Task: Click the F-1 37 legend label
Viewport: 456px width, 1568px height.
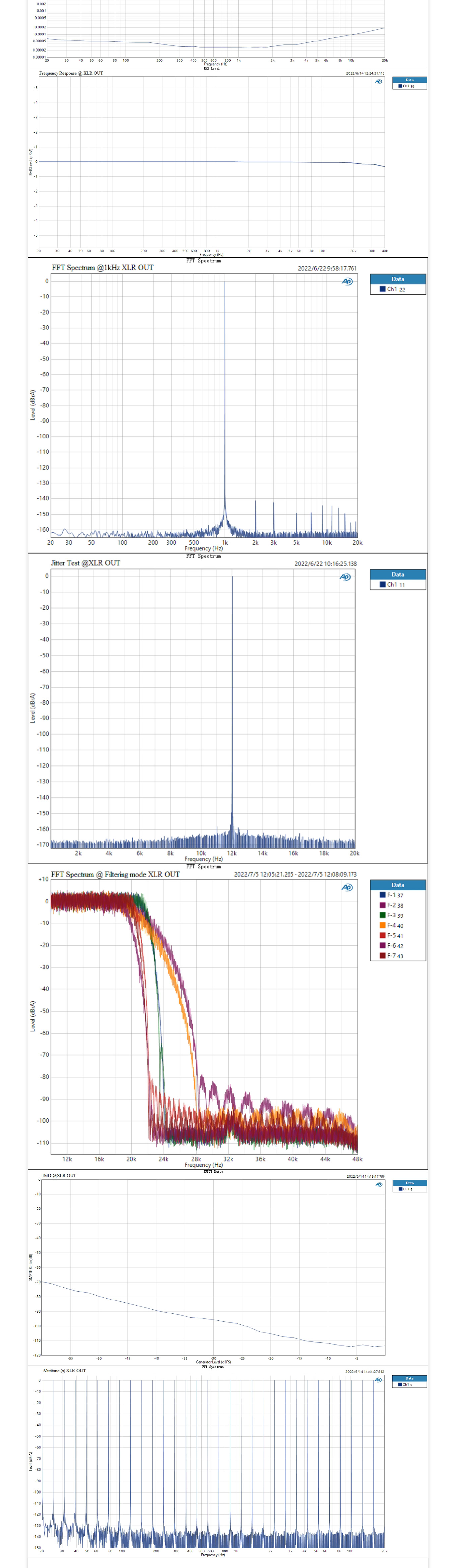Action: (395, 895)
